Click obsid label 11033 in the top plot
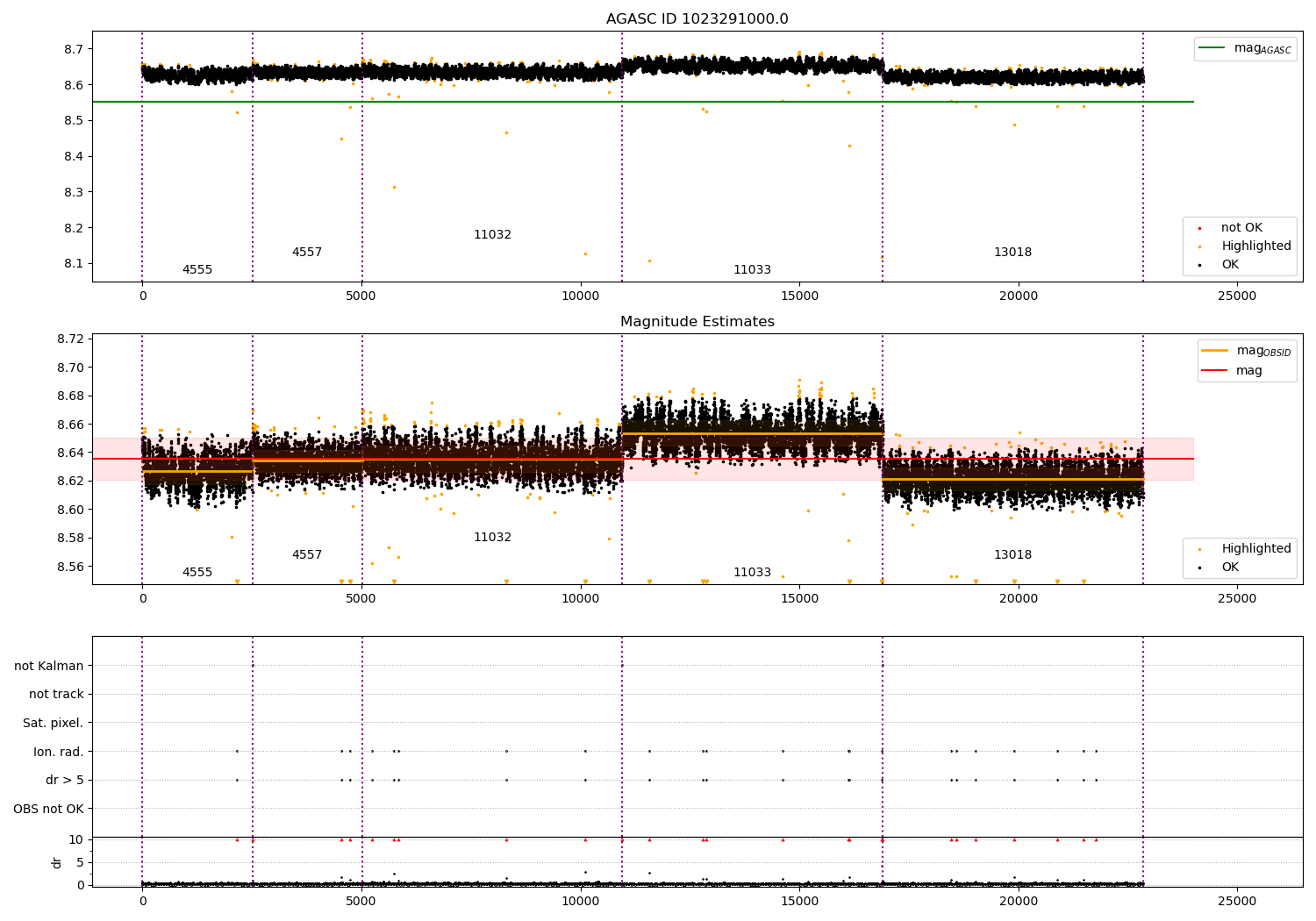Image resolution: width=1316 pixels, height=921 pixels. [752, 270]
